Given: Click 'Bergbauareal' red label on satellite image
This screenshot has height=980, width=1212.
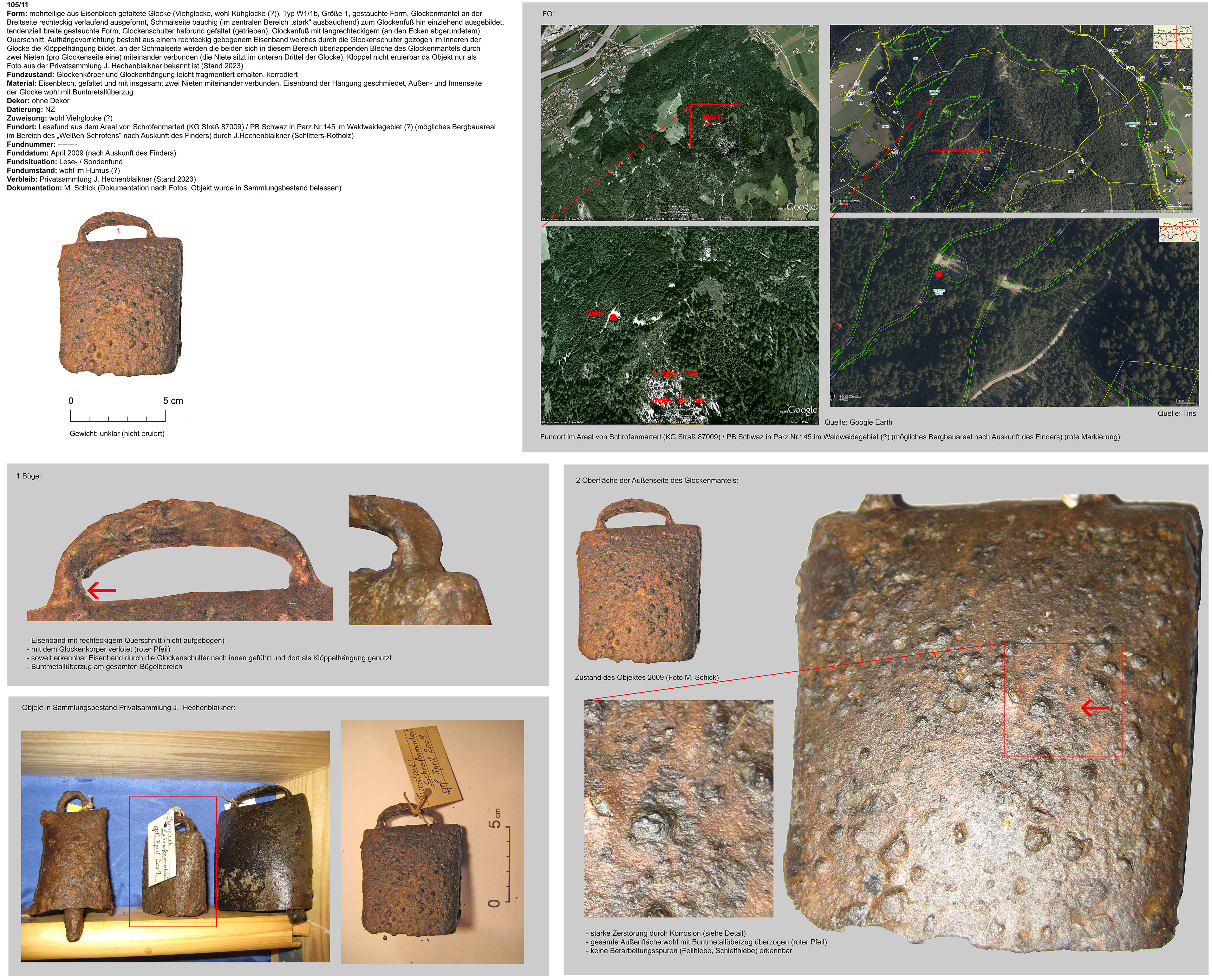Looking at the screenshot, I should pos(674,374).
